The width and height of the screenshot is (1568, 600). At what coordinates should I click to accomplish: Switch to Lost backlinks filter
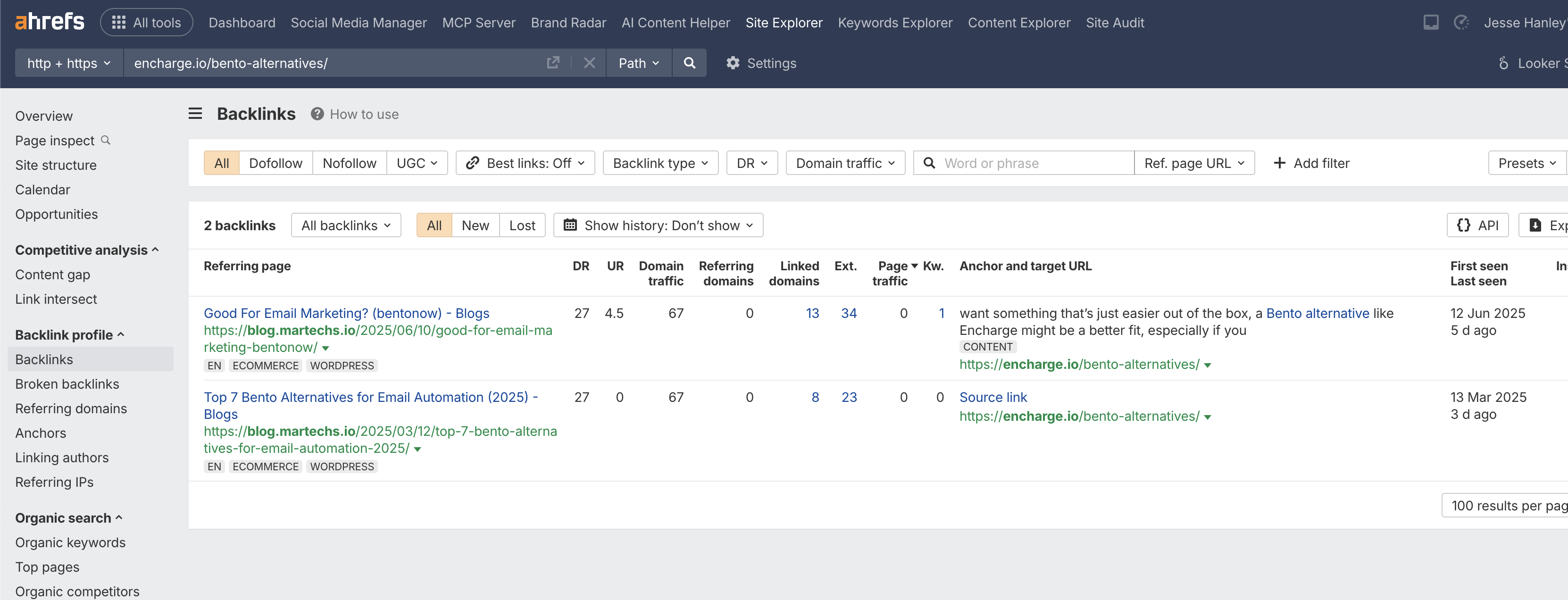tap(522, 225)
